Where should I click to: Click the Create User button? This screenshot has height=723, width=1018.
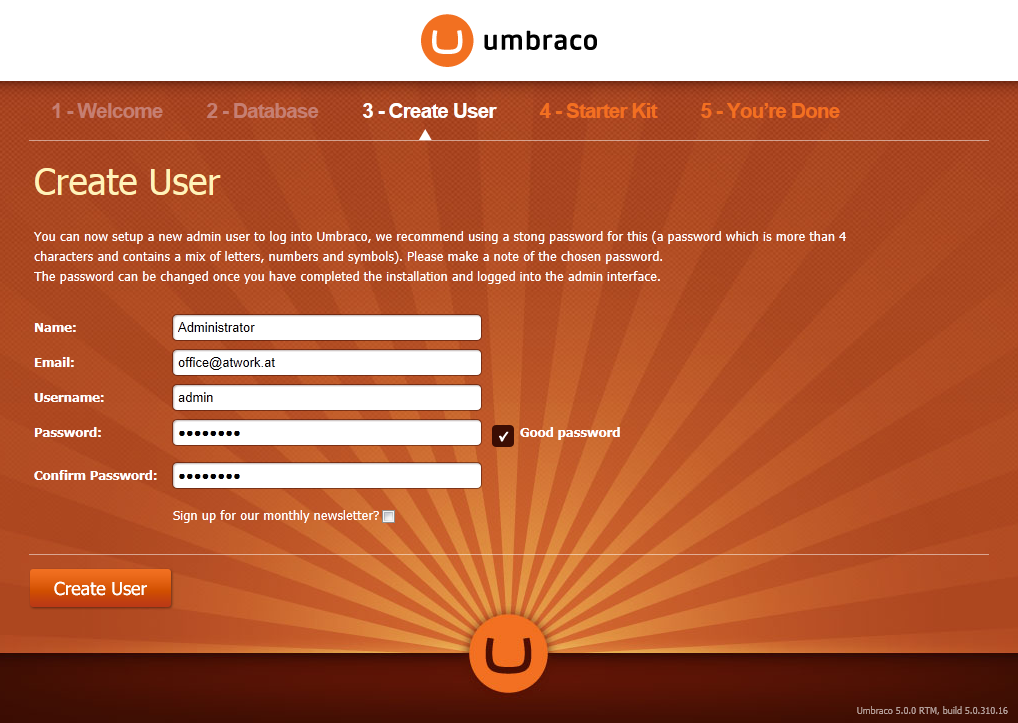pos(101,588)
